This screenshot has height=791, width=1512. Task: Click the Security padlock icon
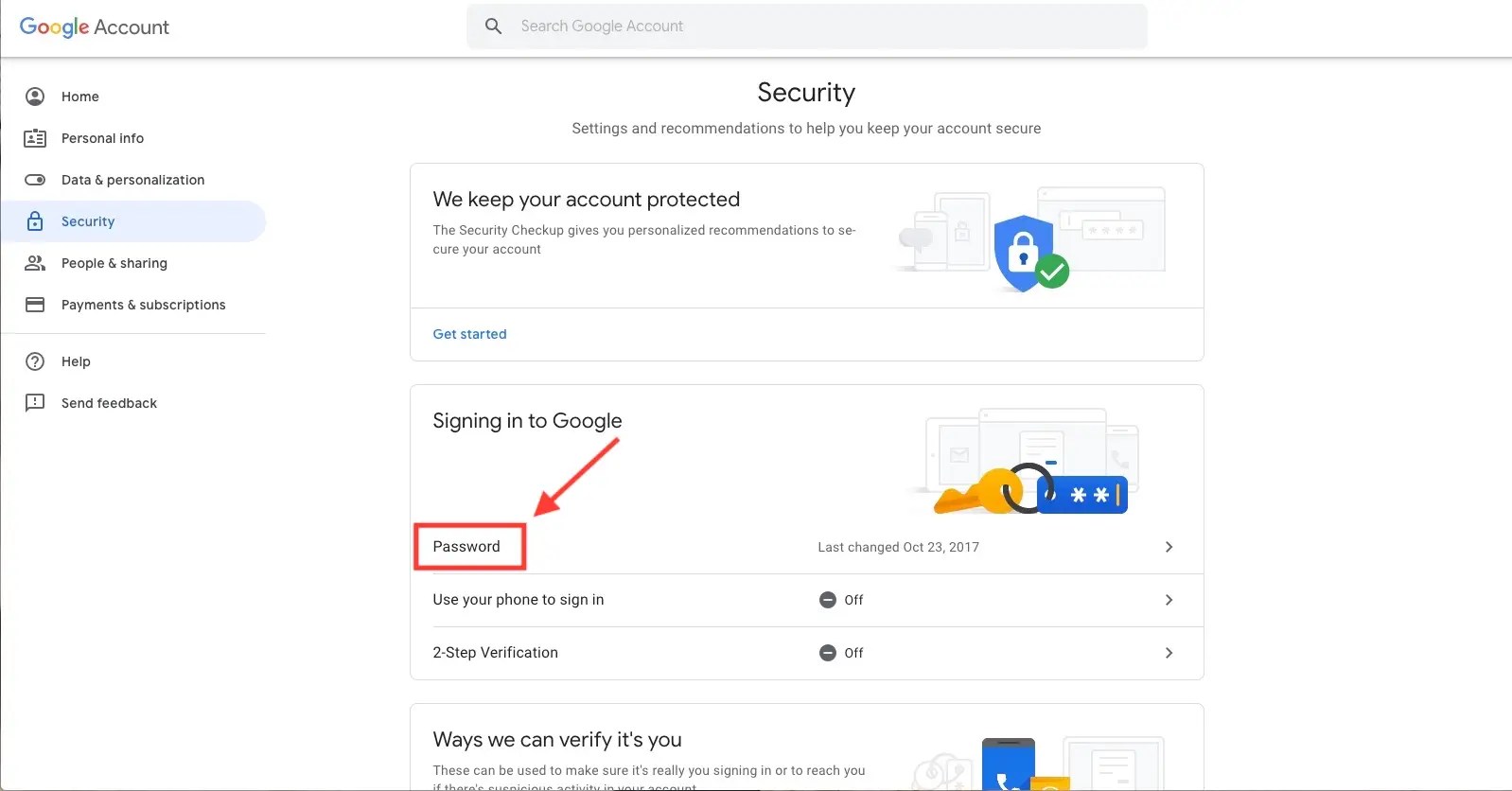pyautogui.click(x=35, y=221)
